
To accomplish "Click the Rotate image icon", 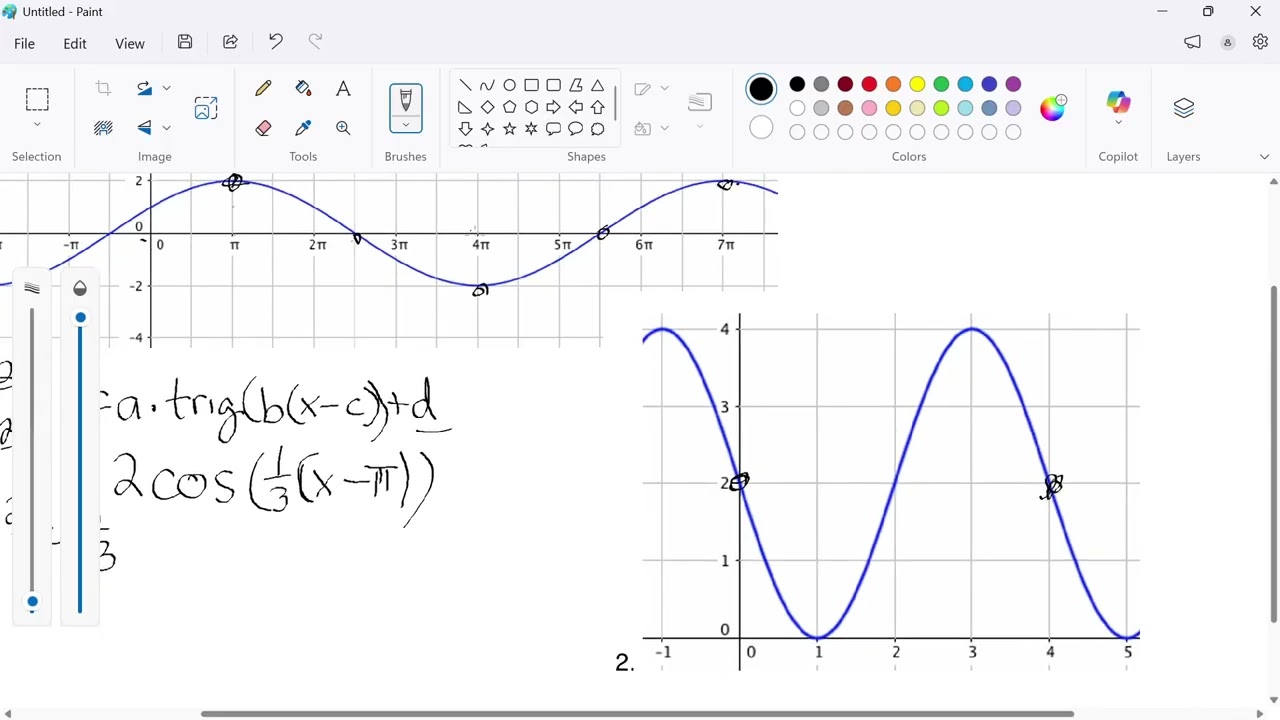I will (145, 88).
